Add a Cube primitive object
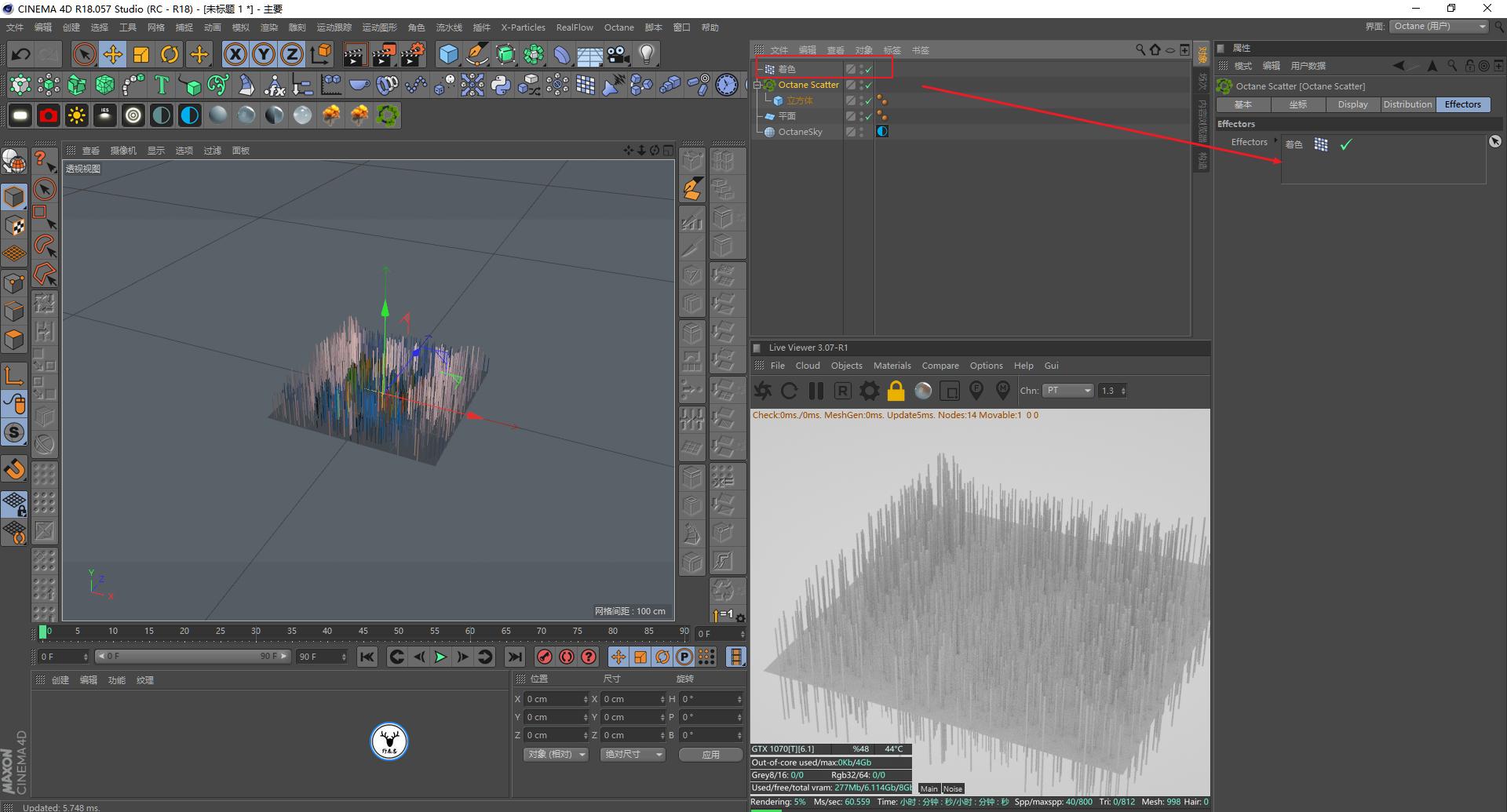The image size is (1507, 812). tap(448, 54)
